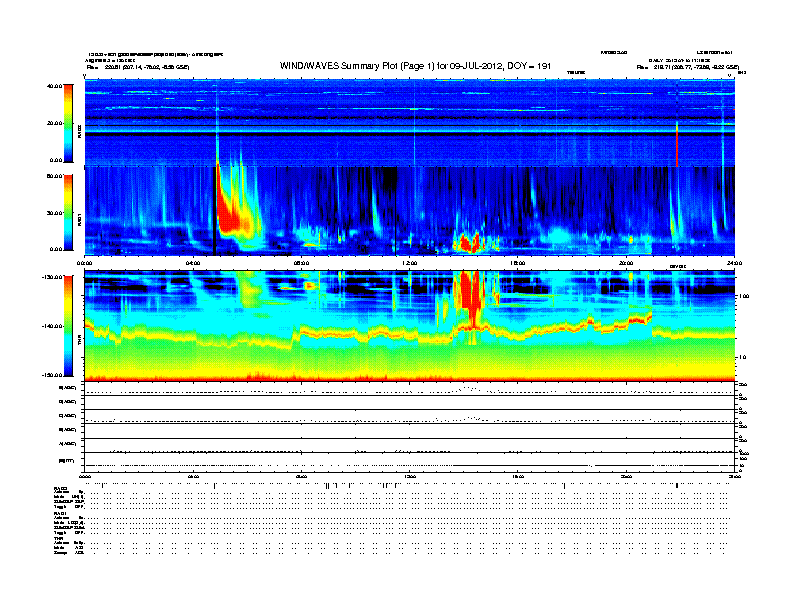Viewport: 792px width, 612px height.
Task: Click the 12:00 tick label under RAD1 spectrogram
Action: (410, 263)
